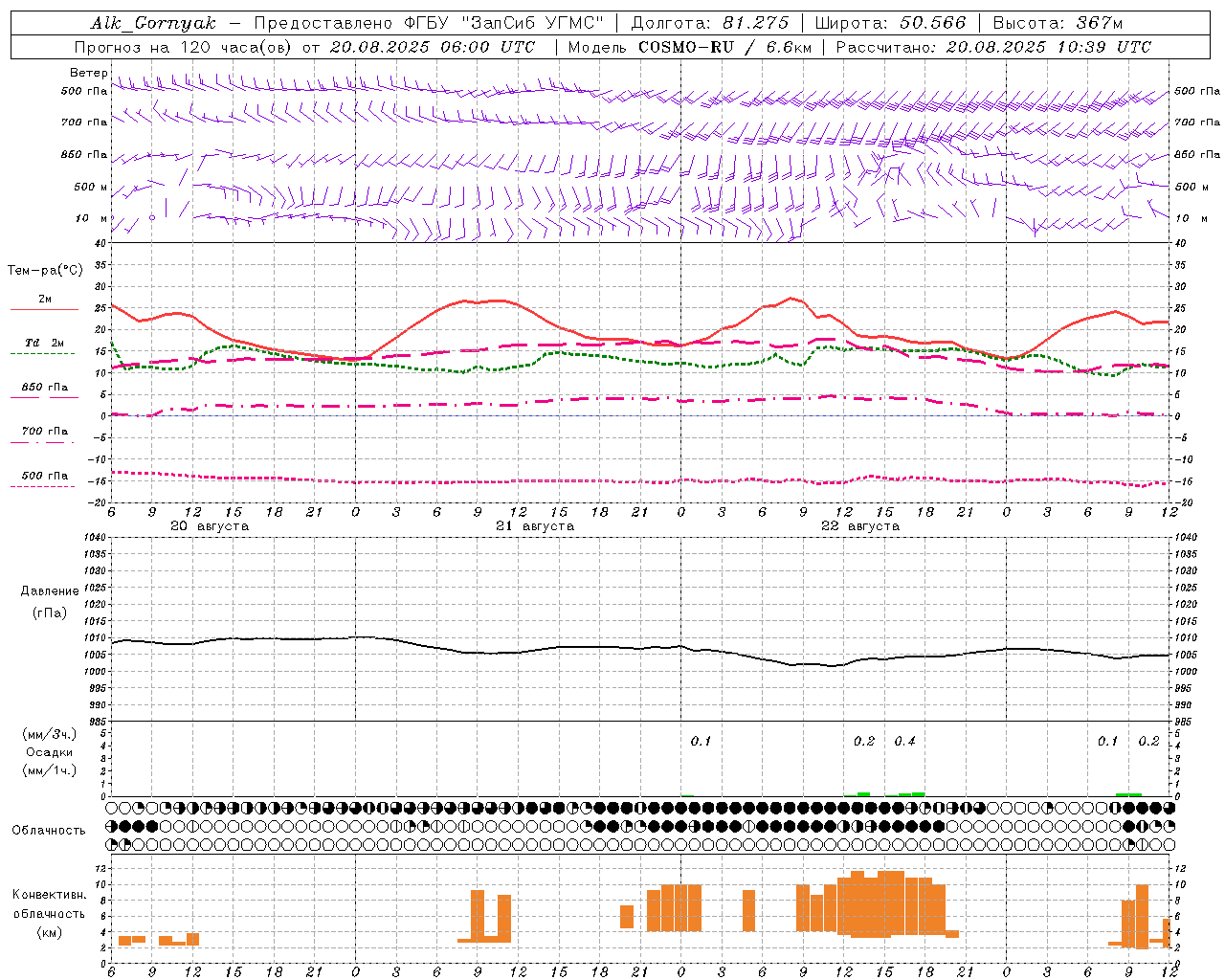Click the 'Конвективн.' convective cloud label
The image size is (1225, 980).
click(49, 895)
